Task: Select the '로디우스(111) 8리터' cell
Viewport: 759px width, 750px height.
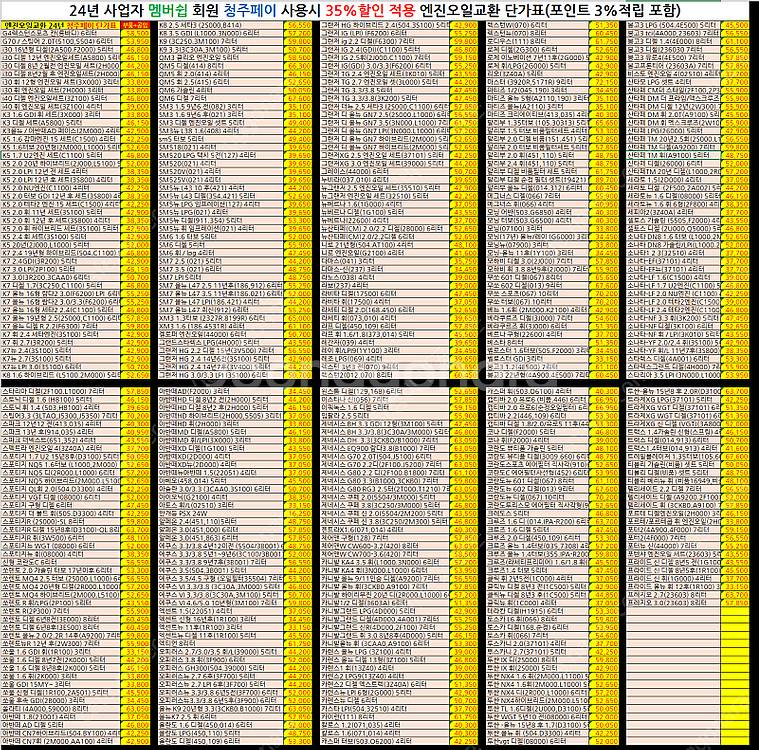Action: pyautogui.click(x=537, y=41)
